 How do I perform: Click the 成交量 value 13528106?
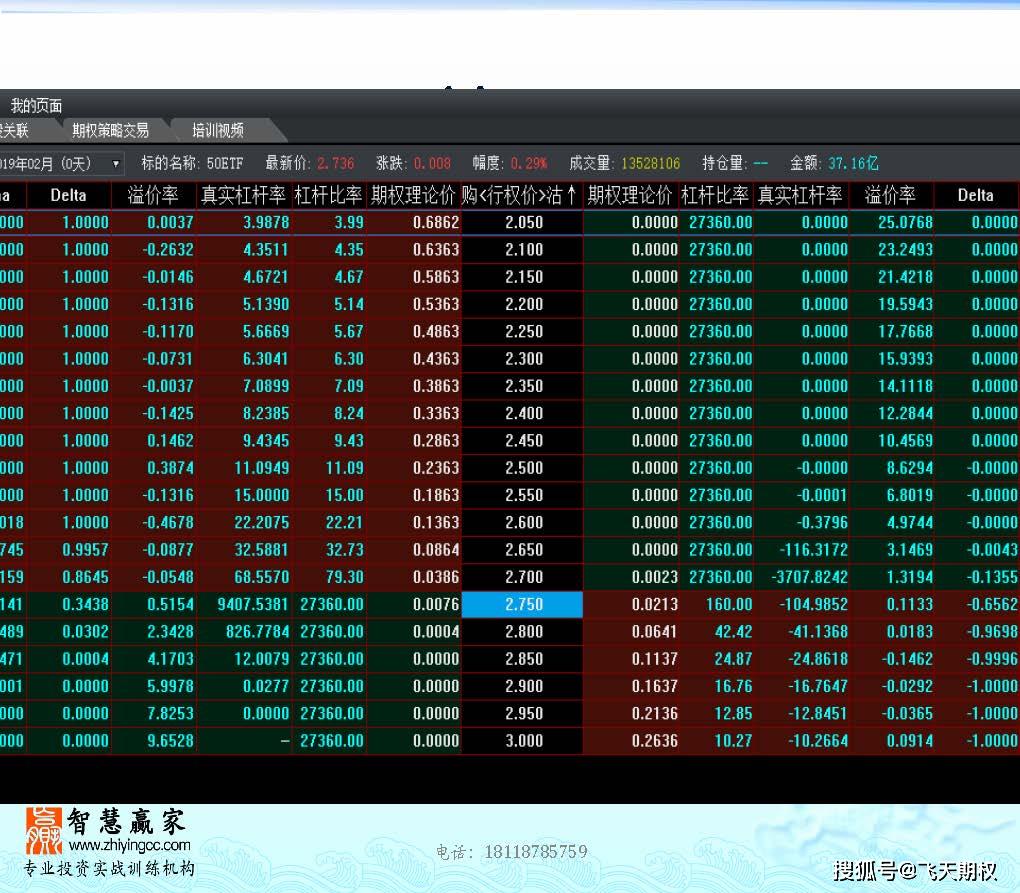pyautogui.click(x=651, y=163)
